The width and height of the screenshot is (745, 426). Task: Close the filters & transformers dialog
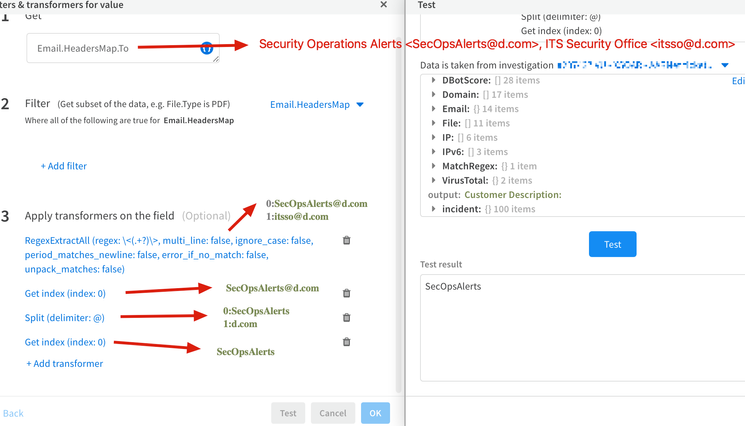(383, 5)
